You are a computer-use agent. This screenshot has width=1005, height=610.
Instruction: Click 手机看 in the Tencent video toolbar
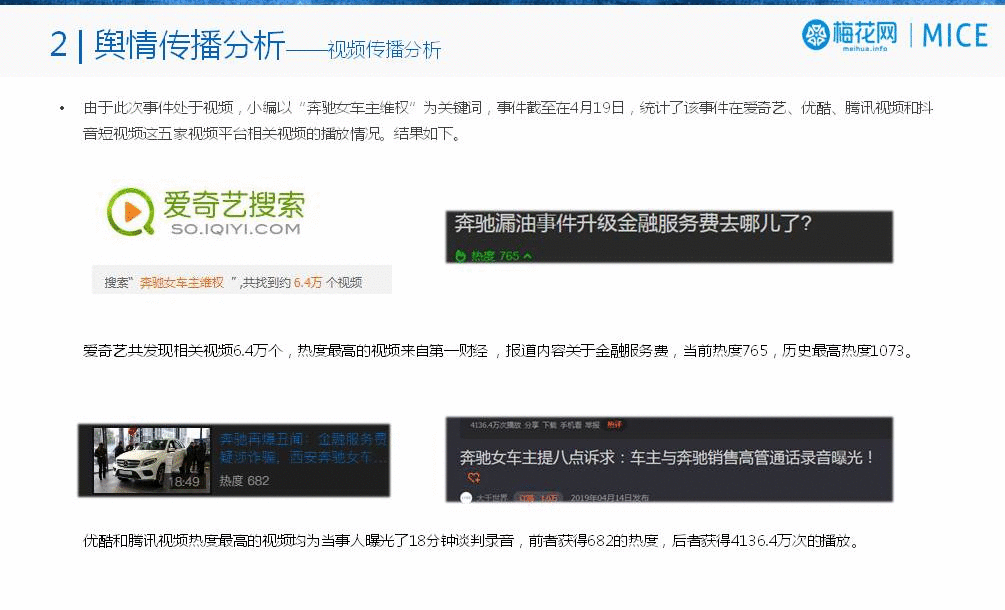point(571,425)
